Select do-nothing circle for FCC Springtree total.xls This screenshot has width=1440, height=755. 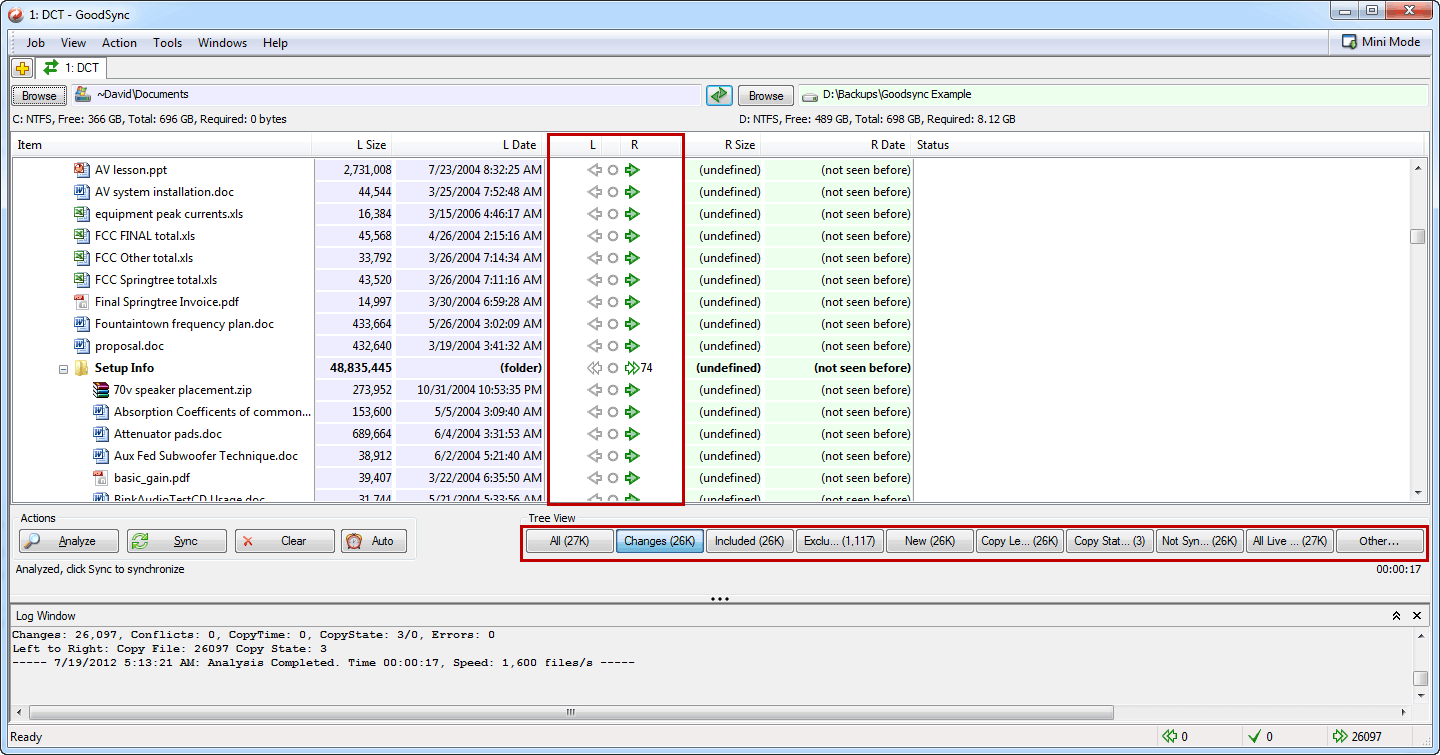(613, 280)
